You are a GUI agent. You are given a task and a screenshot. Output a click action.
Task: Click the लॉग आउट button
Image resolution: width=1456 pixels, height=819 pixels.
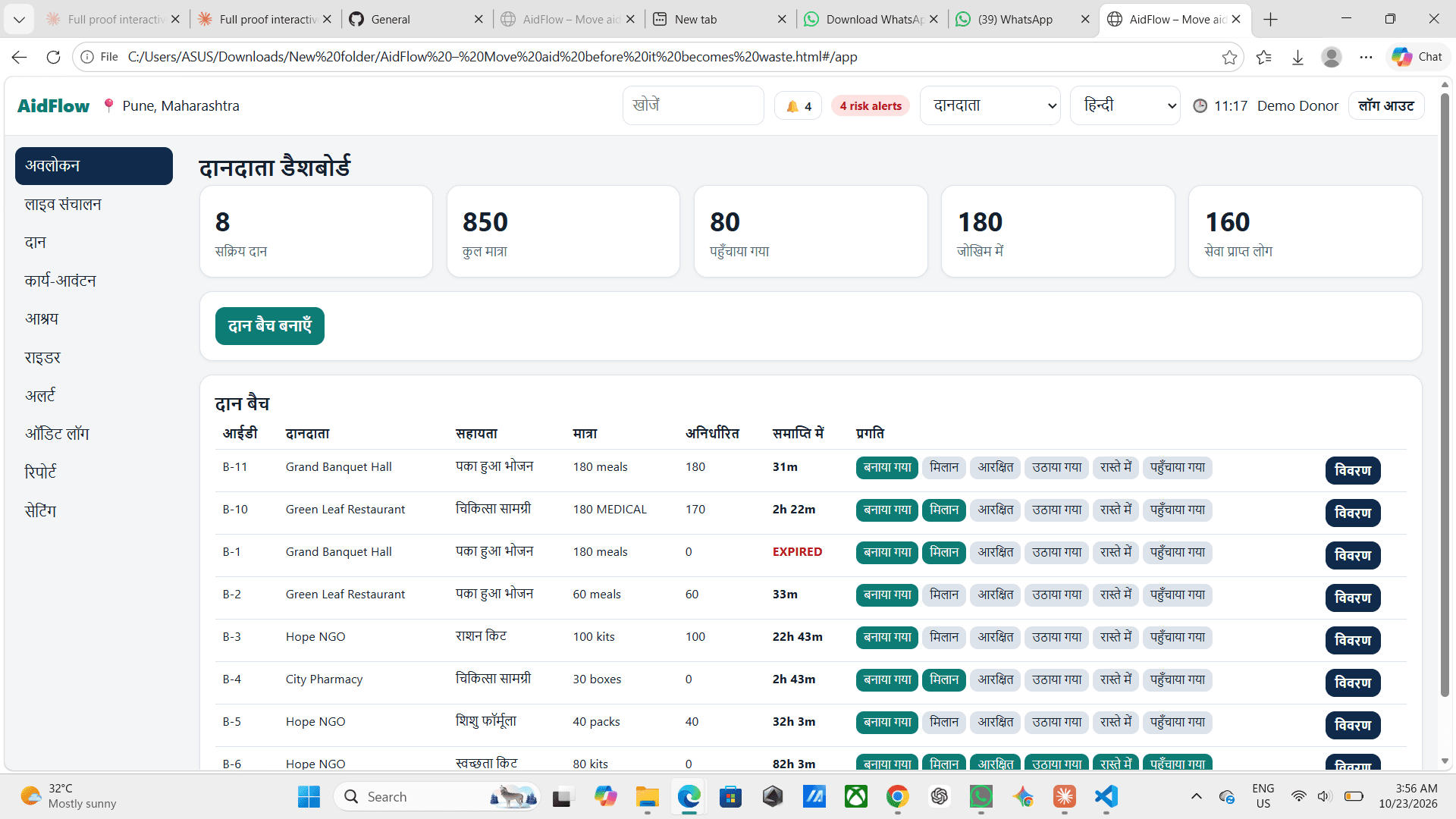tap(1386, 106)
